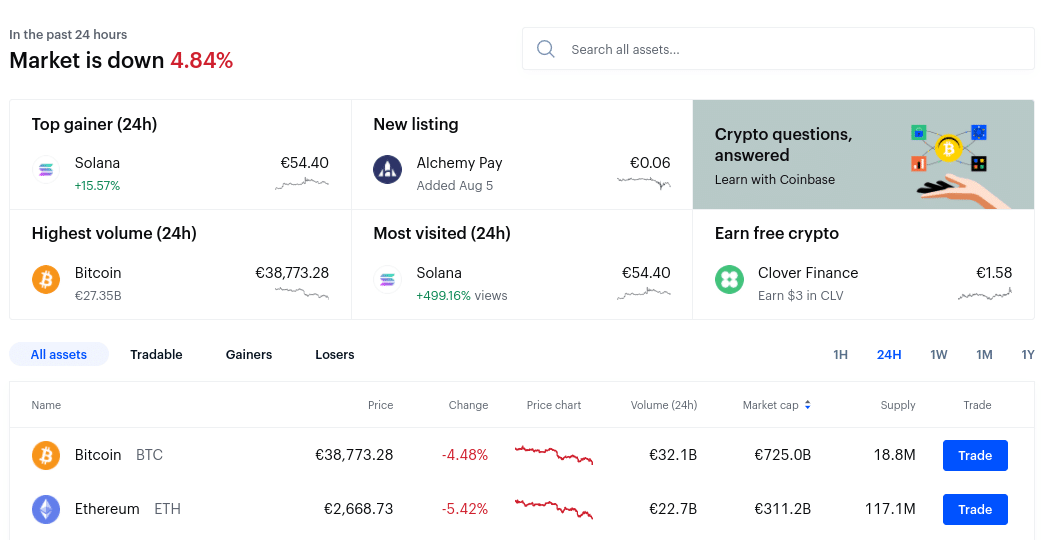This screenshot has height=540, width=1054.
Task: Click Bitcoin market cap €725.0B
Action: click(x=782, y=455)
